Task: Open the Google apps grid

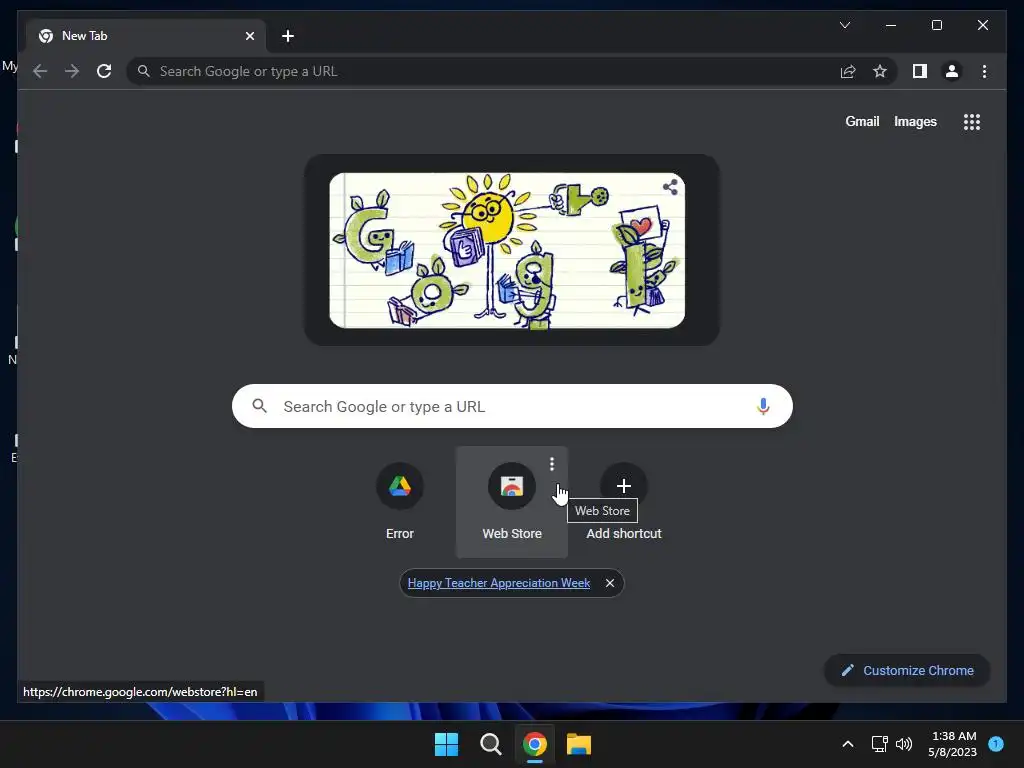Action: 972,121
